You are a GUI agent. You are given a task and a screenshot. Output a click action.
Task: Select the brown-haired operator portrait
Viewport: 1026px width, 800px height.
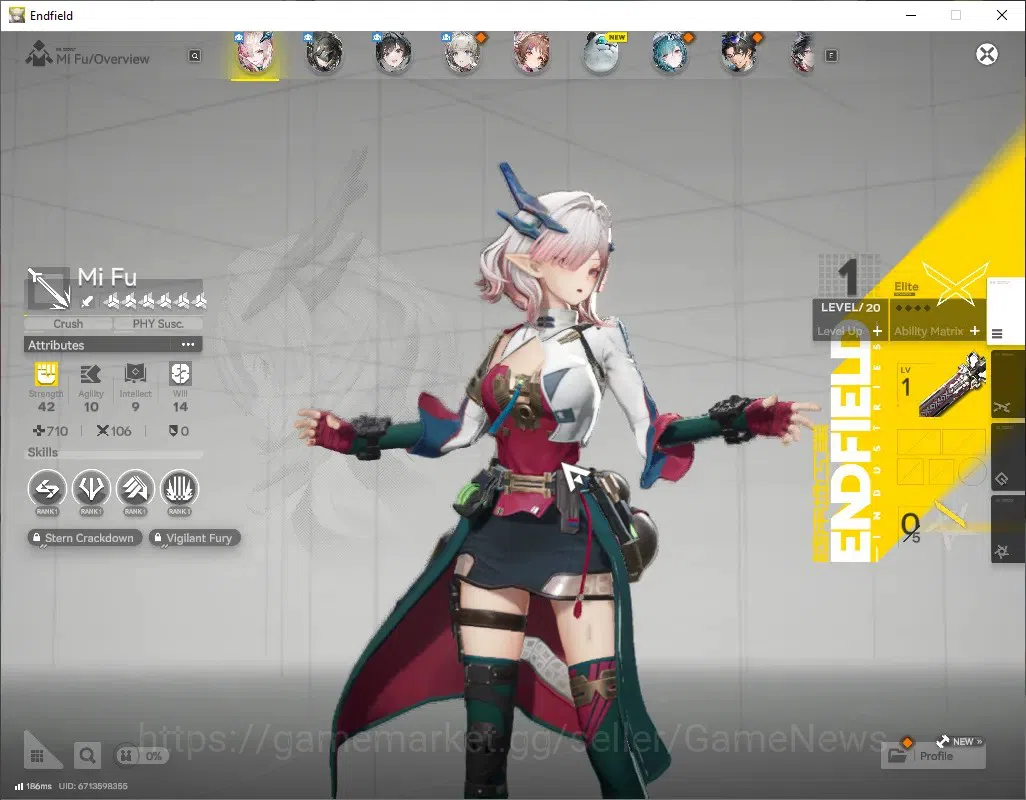click(x=531, y=54)
